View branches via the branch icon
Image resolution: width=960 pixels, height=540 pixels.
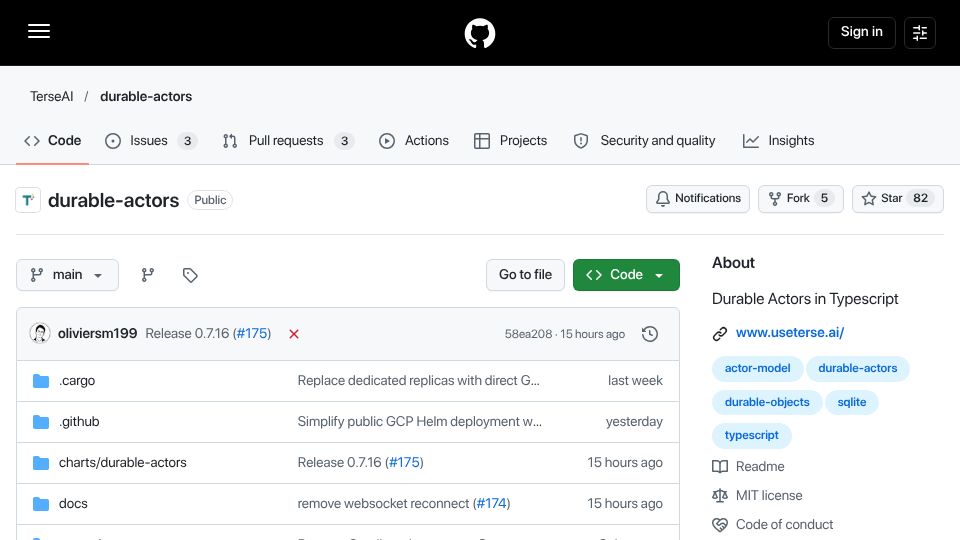click(148, 275)
